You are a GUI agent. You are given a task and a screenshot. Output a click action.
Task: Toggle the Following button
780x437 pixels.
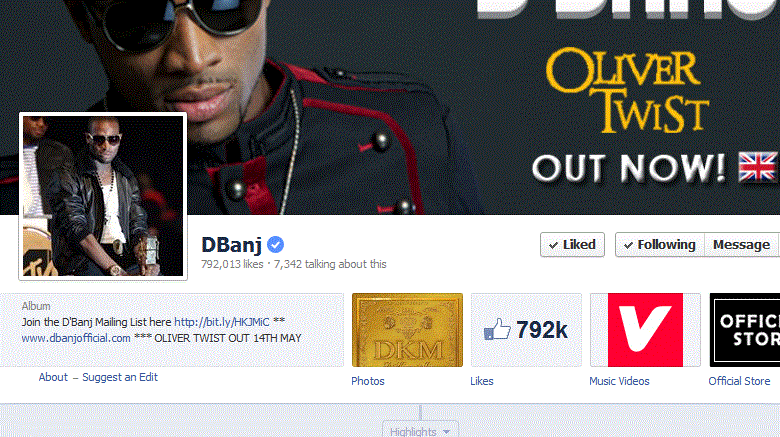[x=660, y=244]
